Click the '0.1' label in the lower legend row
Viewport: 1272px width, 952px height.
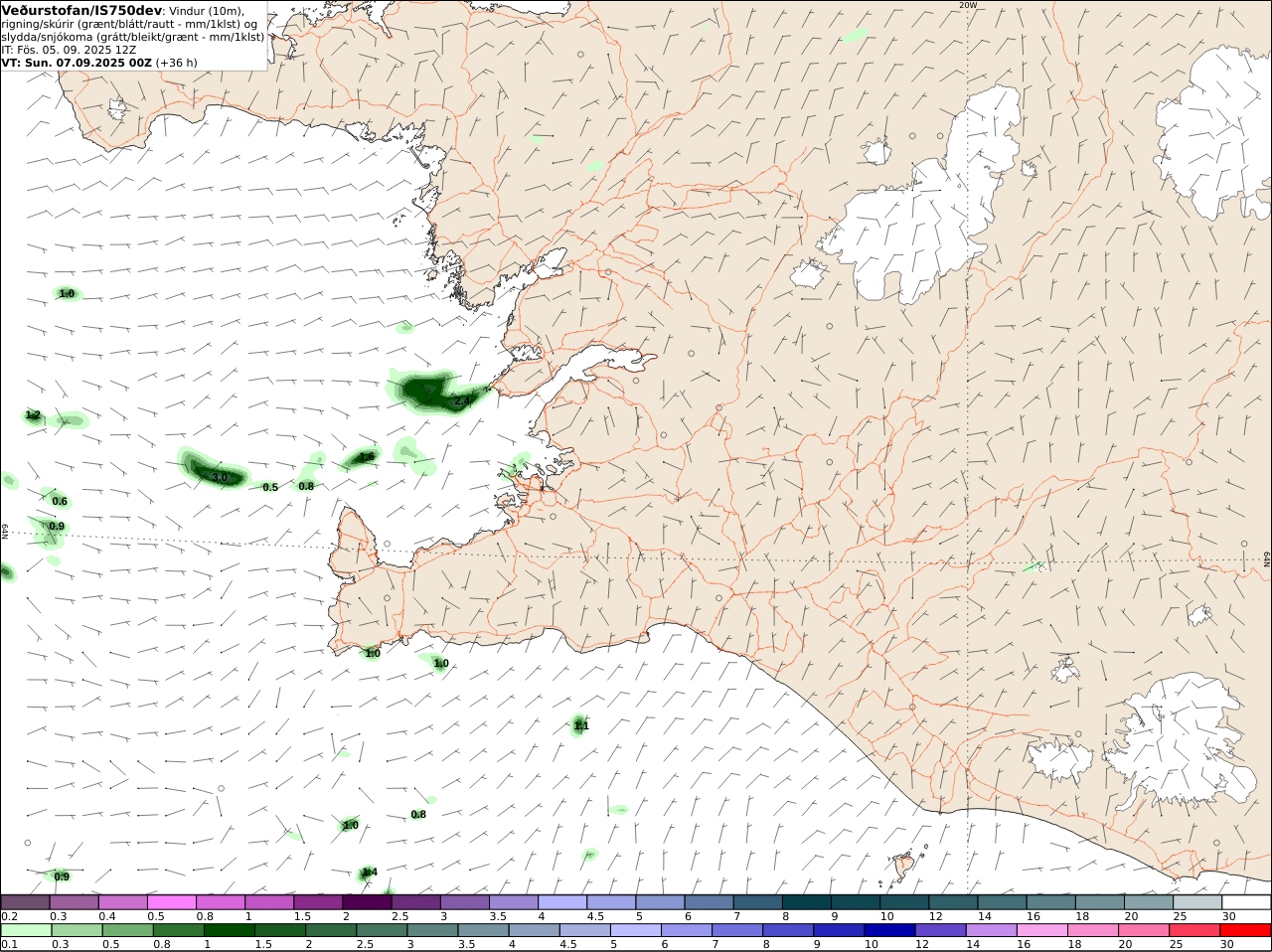10,944
